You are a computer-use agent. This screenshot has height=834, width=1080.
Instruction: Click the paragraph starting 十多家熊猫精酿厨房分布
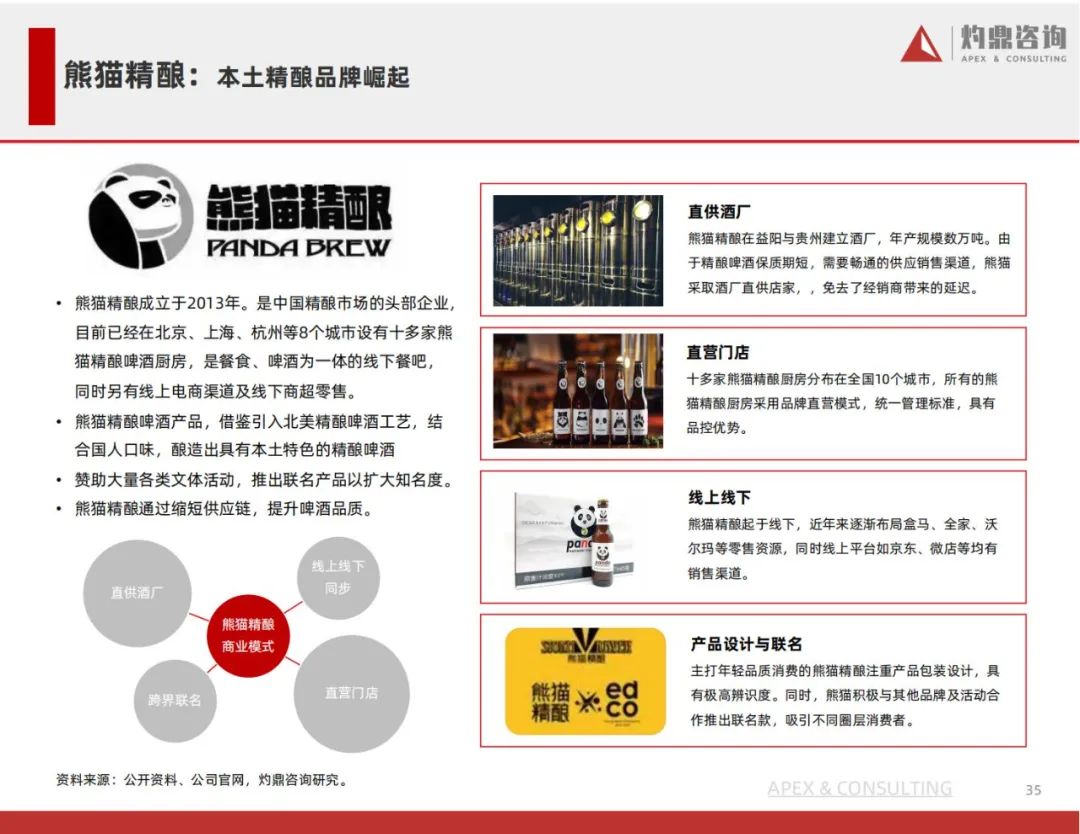pos(842,403)
